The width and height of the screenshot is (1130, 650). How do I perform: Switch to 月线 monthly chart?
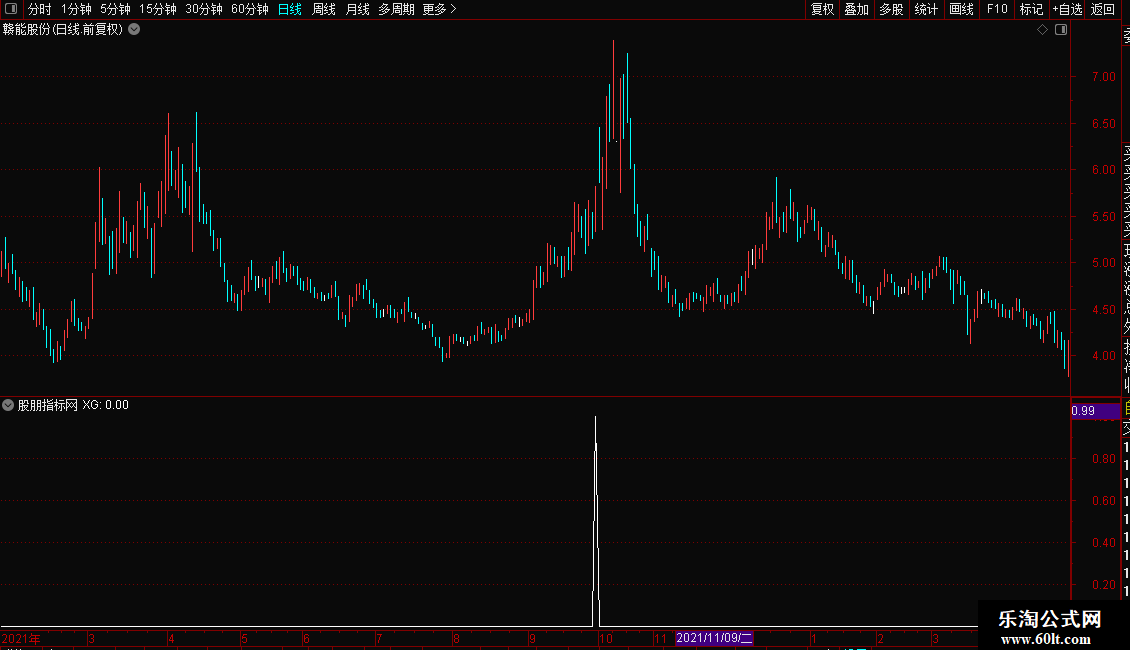tap(357, 9)
